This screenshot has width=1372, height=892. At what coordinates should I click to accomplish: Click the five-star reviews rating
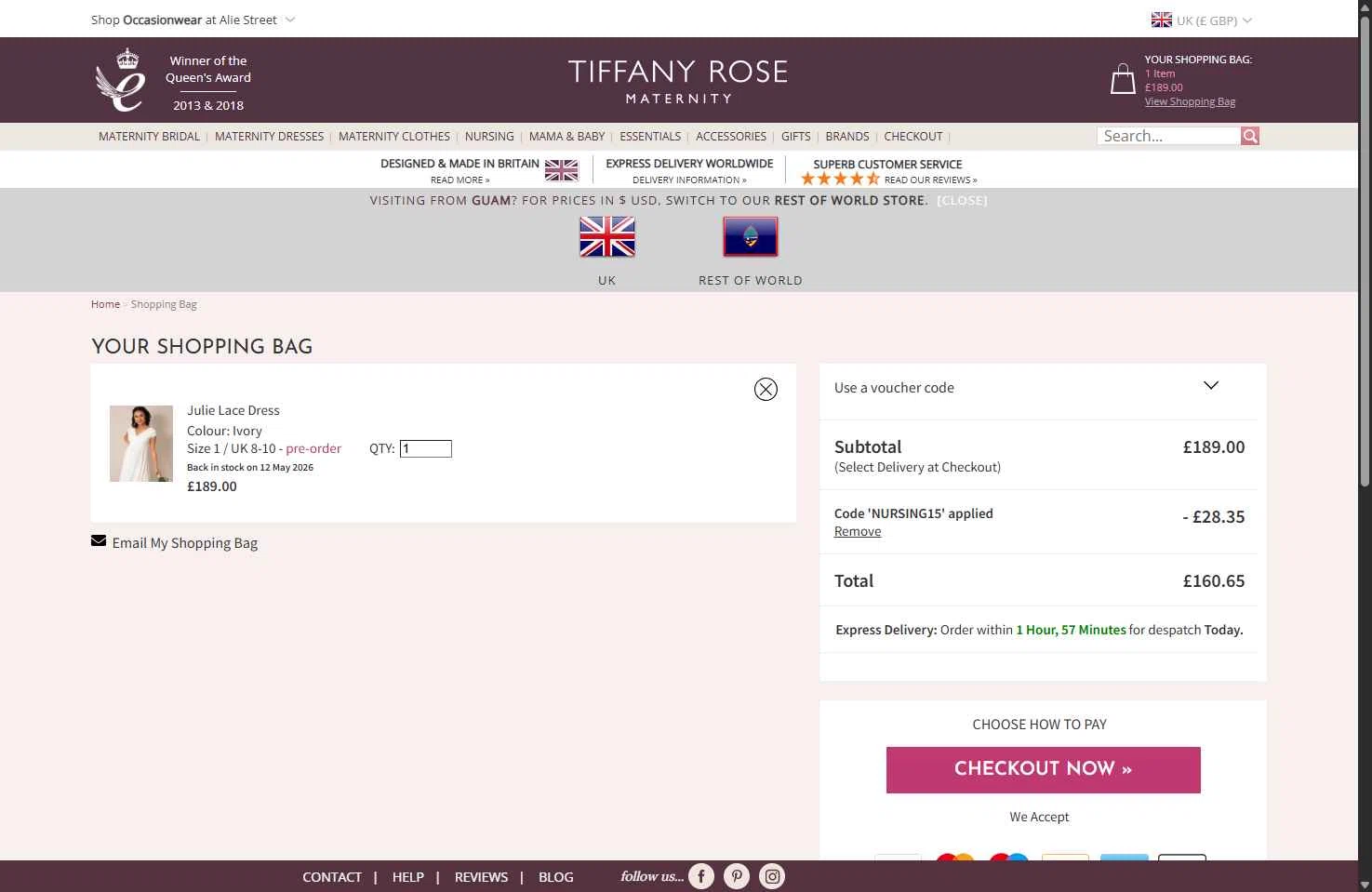(840, 180)
